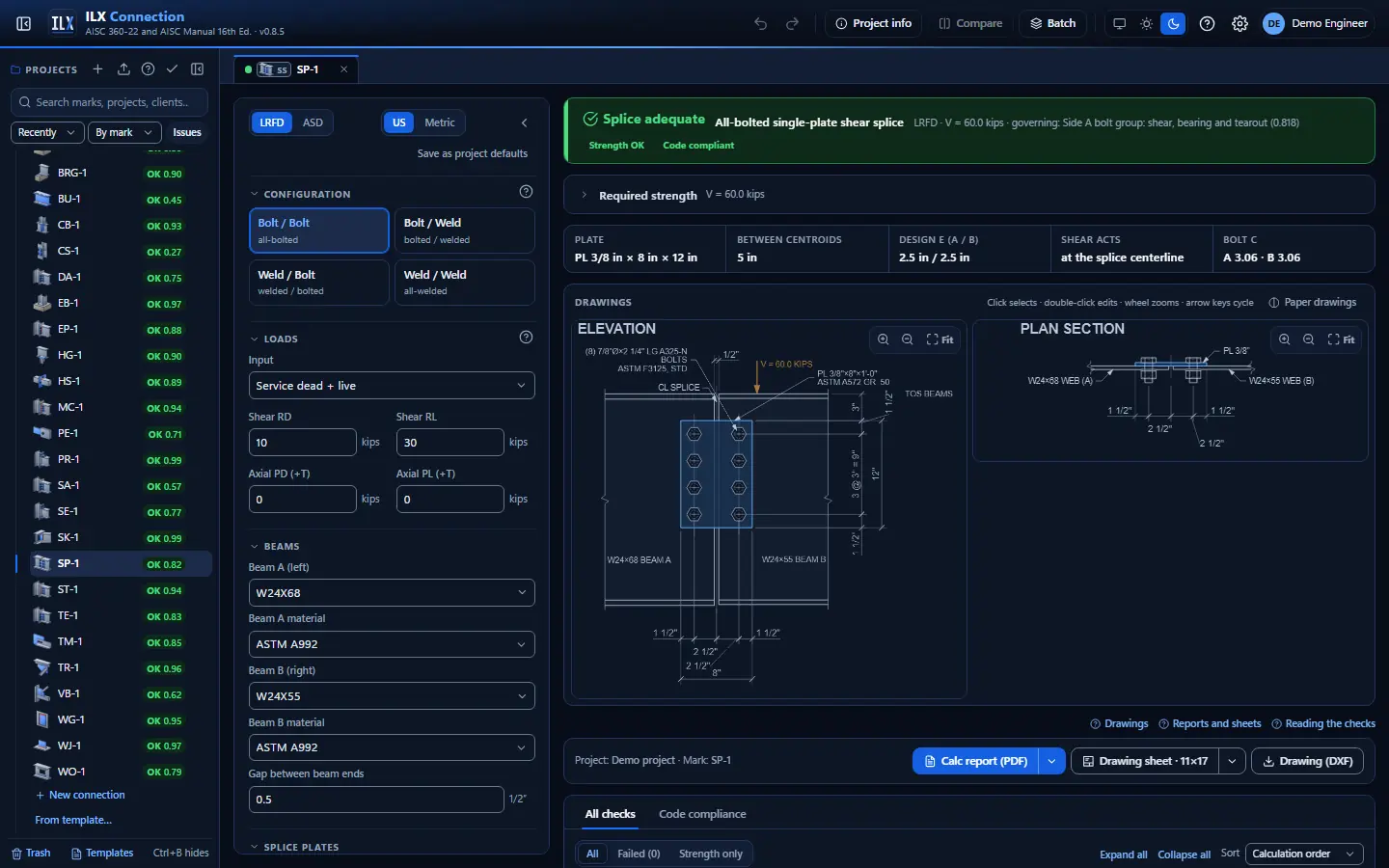Select Metric units

[x=440, y=122]
